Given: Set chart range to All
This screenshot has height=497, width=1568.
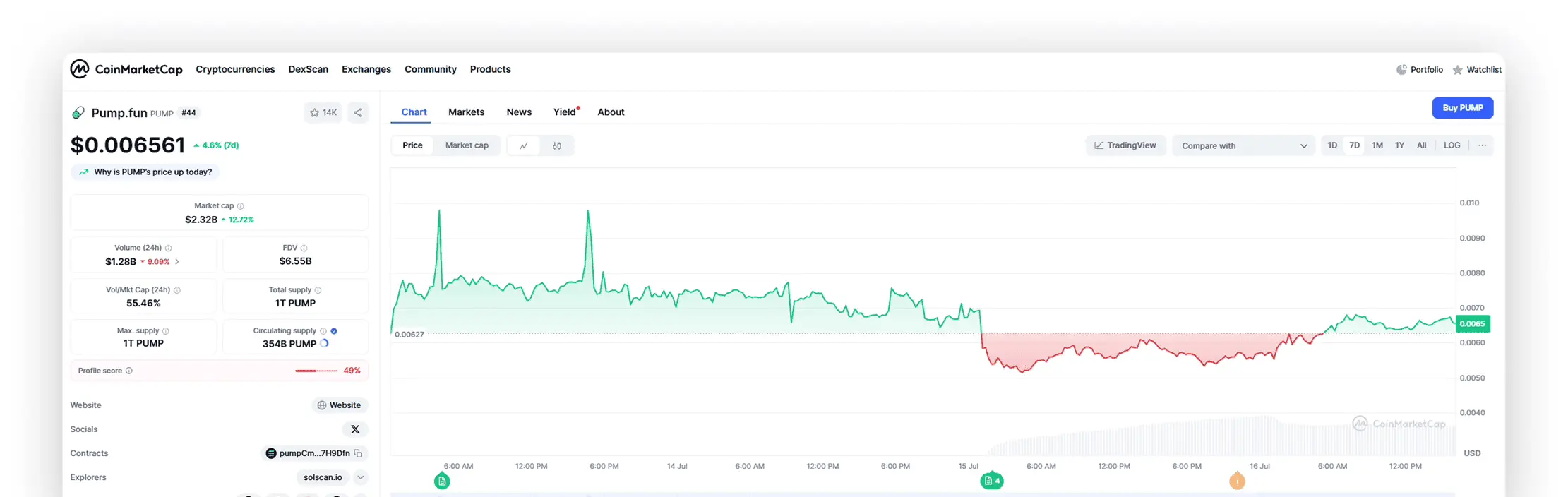Looking at the screenshot, I should (1422, 145).
